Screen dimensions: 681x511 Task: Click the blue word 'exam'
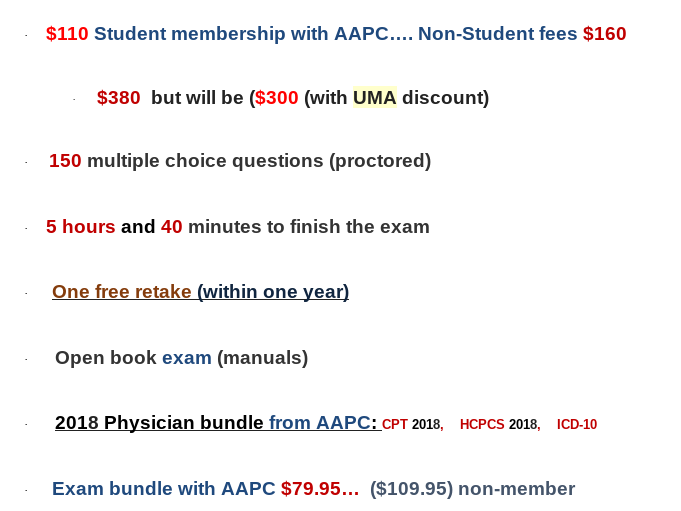pos(187,358)
